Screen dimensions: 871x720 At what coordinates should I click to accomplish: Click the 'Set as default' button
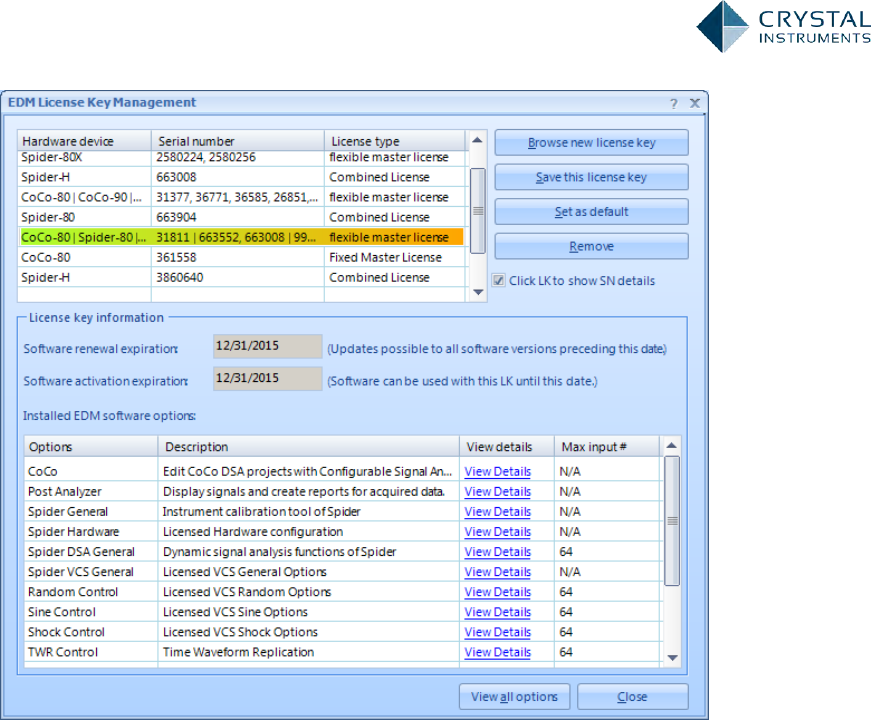coord(591,212)
